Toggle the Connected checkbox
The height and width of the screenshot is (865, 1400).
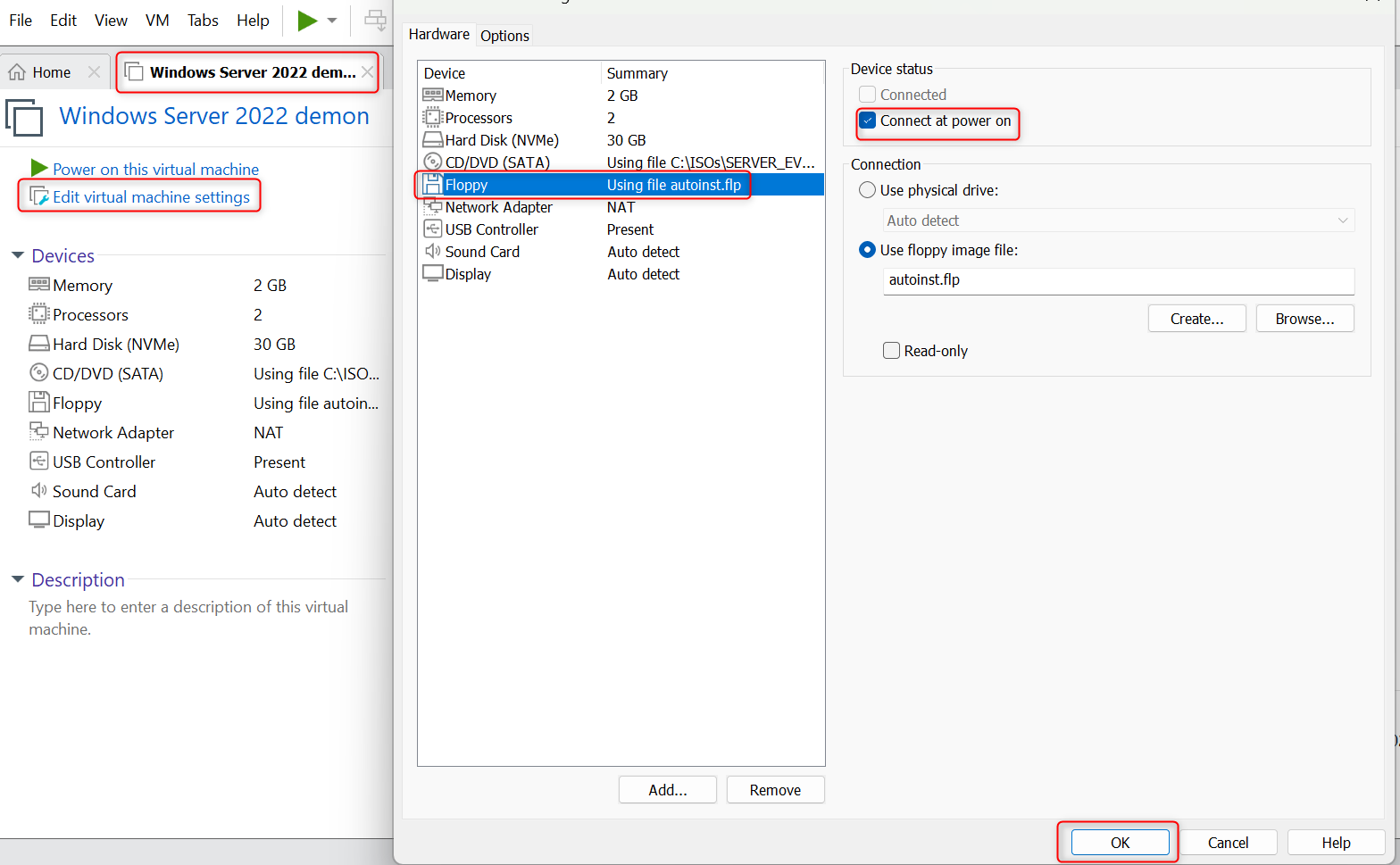click(x=867, y=95)
